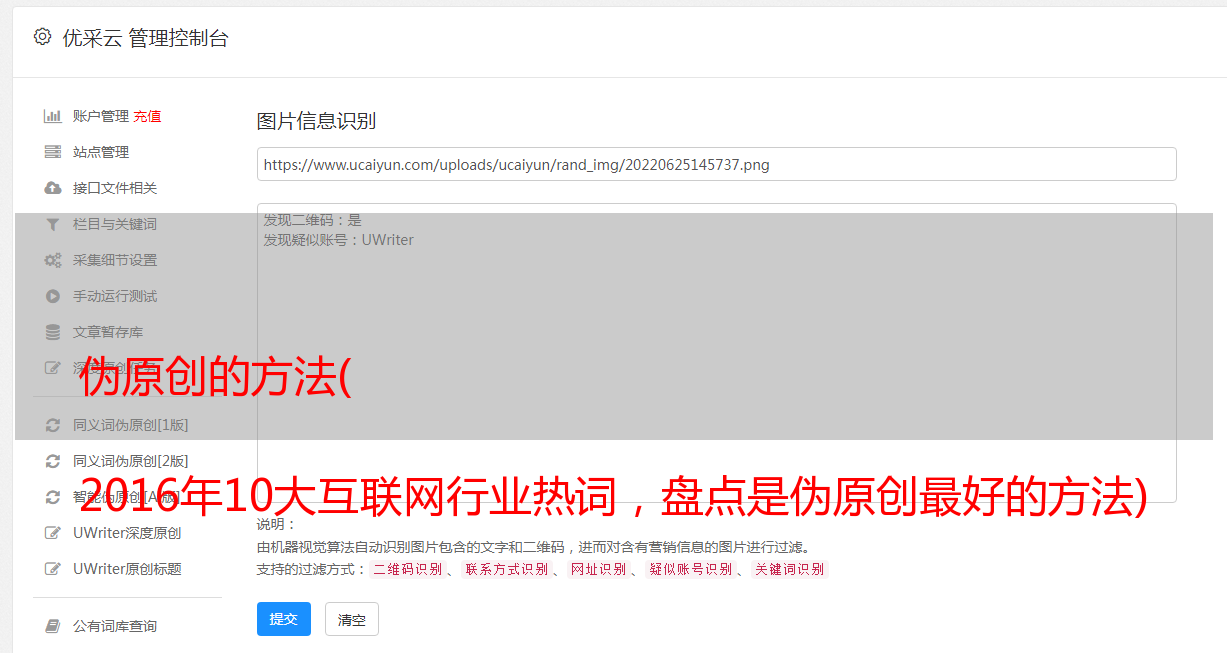The image size is (1227, 653).
Task: Click the gears icon for 采集细节设置
Action: 53,260
